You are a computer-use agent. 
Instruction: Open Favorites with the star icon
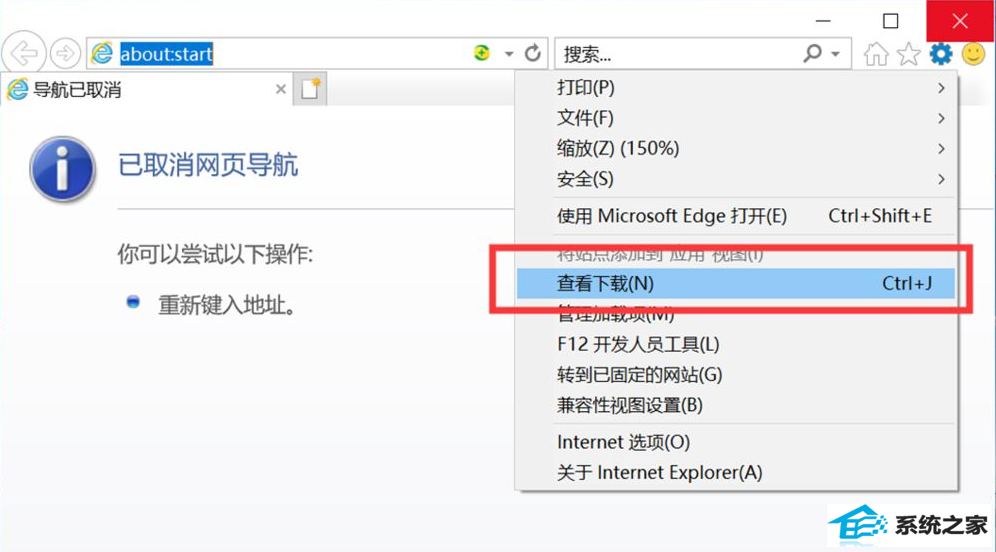908,54
